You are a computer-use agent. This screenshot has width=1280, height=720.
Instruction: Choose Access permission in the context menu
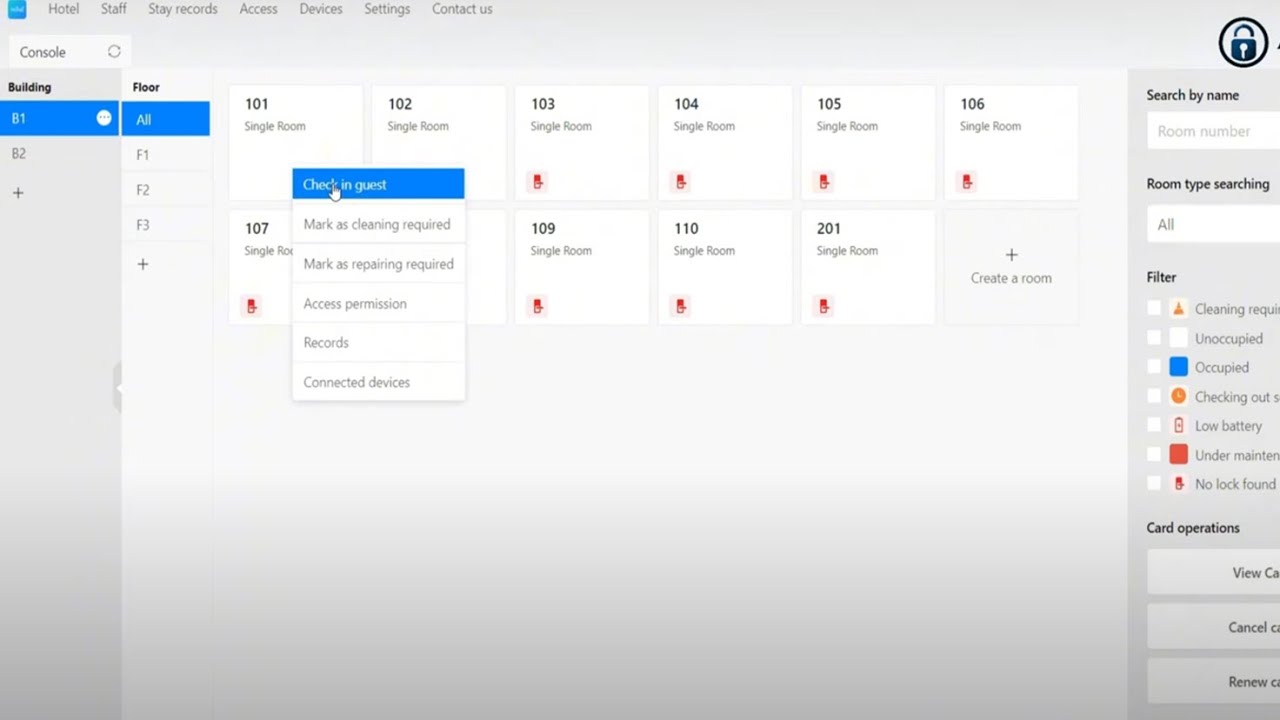[378, 303]
